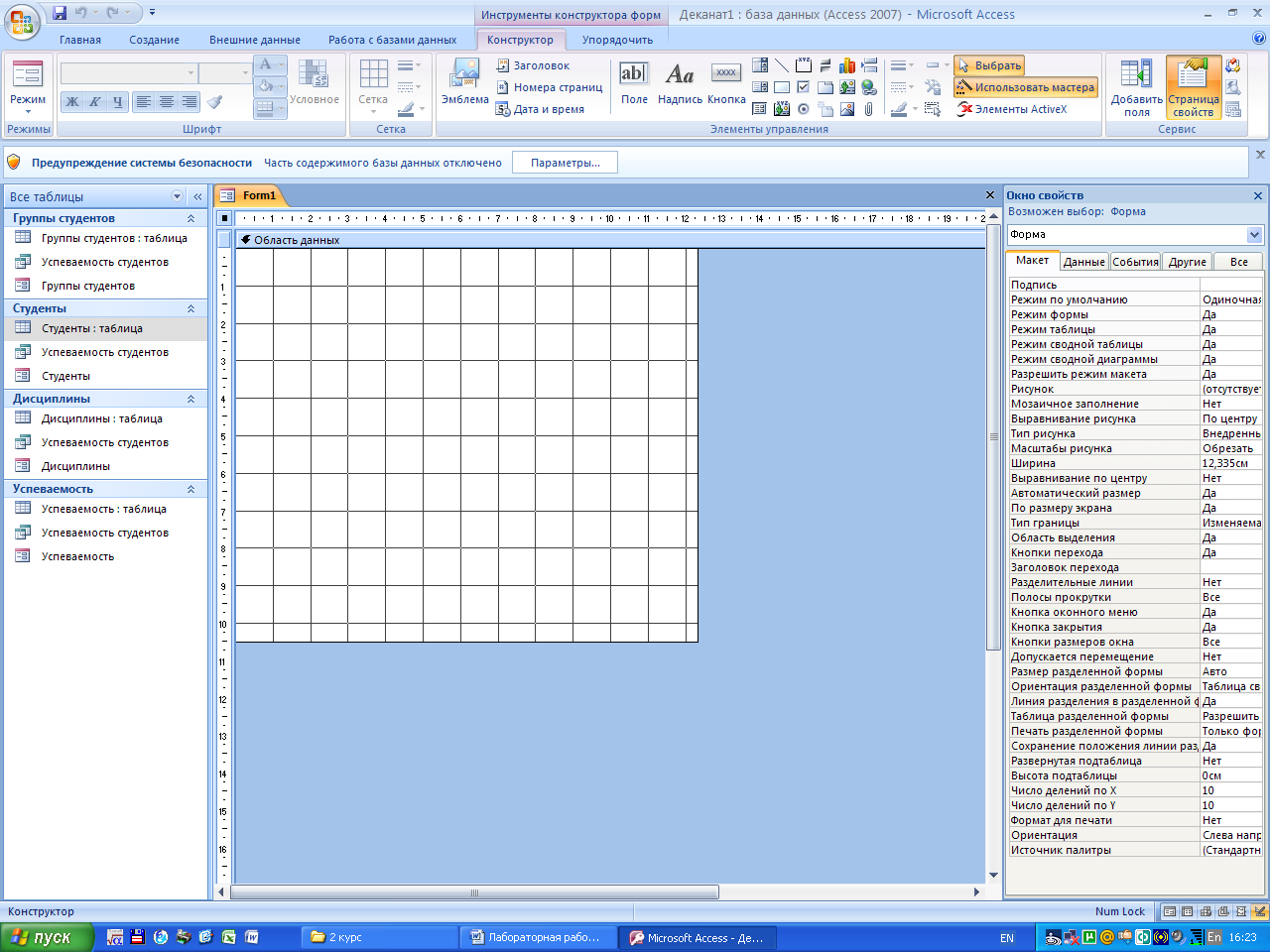
Task: Save via Quick Access floppy icon
Action: (60, 13)
